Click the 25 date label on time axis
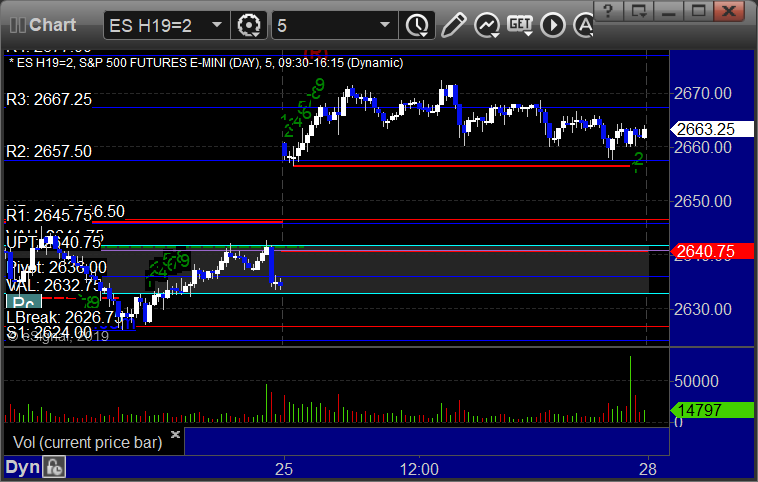 coord(284,469)
